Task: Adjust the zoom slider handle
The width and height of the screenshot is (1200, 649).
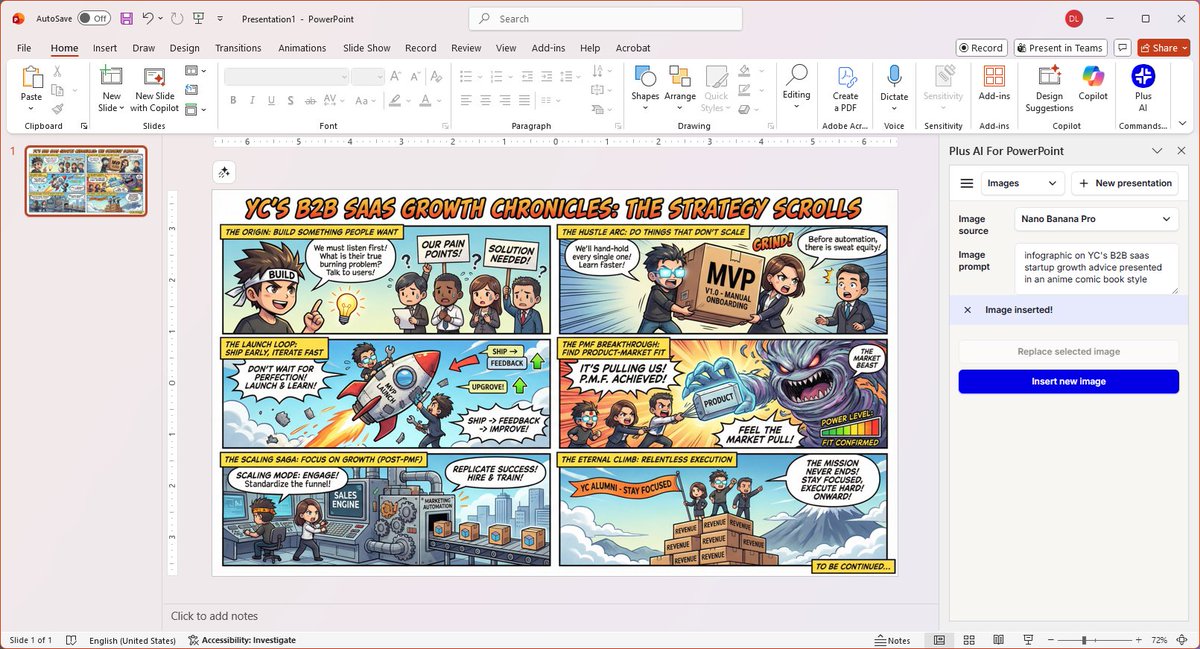Action: pyautogui.click(x=1085, y=640)
